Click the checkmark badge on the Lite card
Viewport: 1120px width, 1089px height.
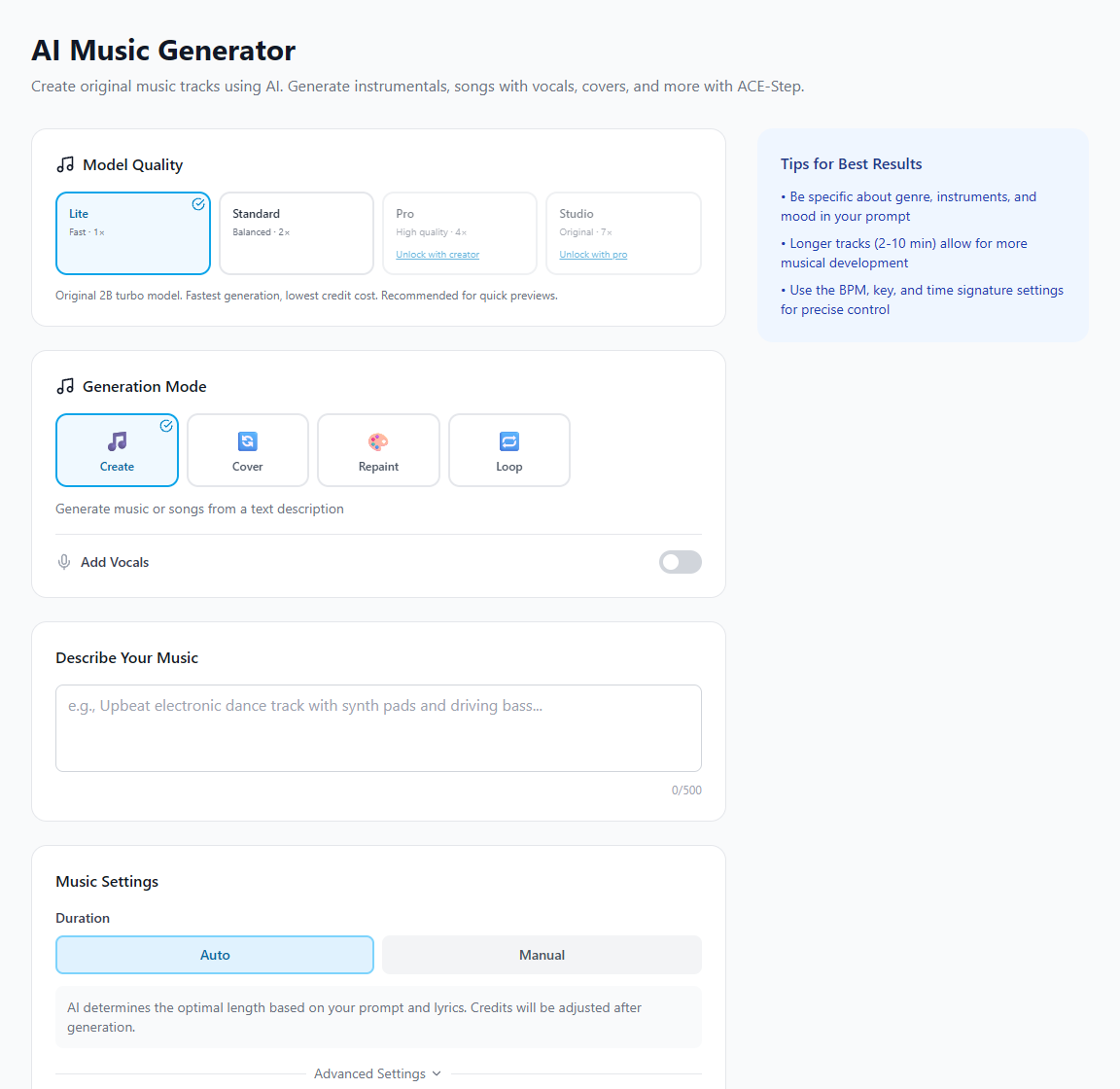[x=198, y=204]
